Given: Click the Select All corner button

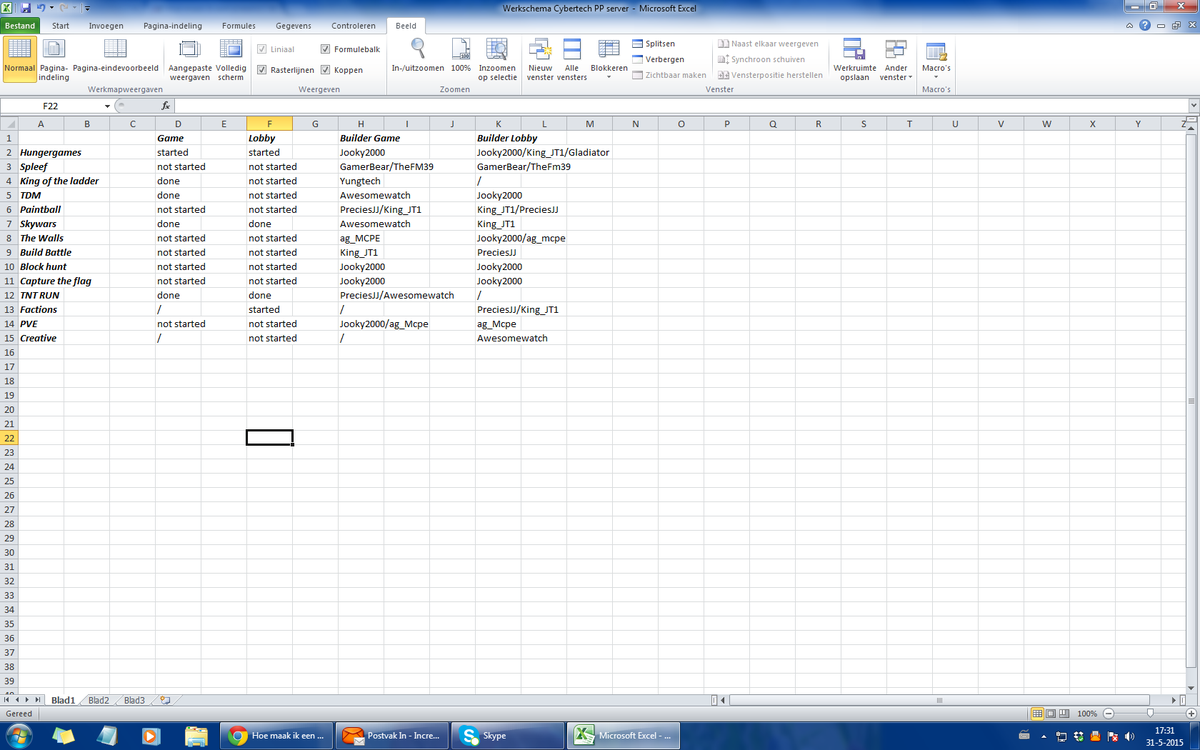Looking at the screenshot, I should click(x=8, y=124).
